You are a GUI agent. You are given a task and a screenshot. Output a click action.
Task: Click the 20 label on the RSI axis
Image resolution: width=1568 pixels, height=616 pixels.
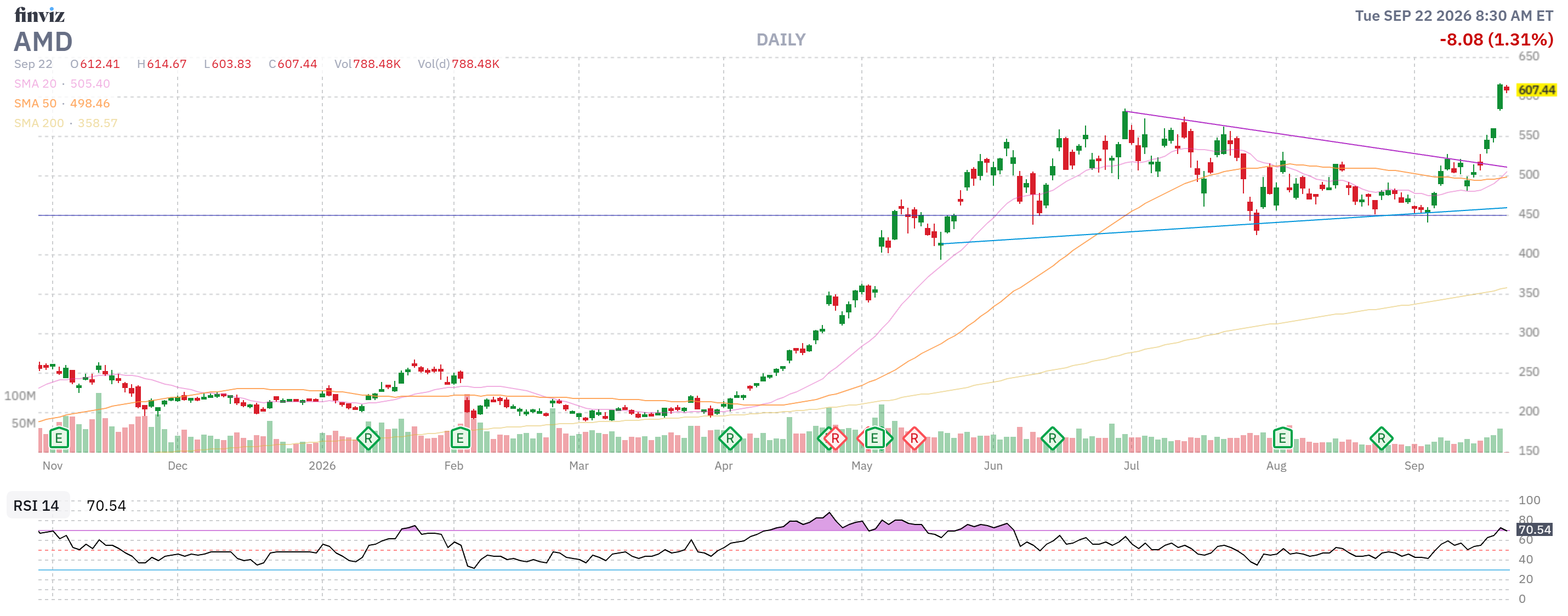[x=1525, y=579]
